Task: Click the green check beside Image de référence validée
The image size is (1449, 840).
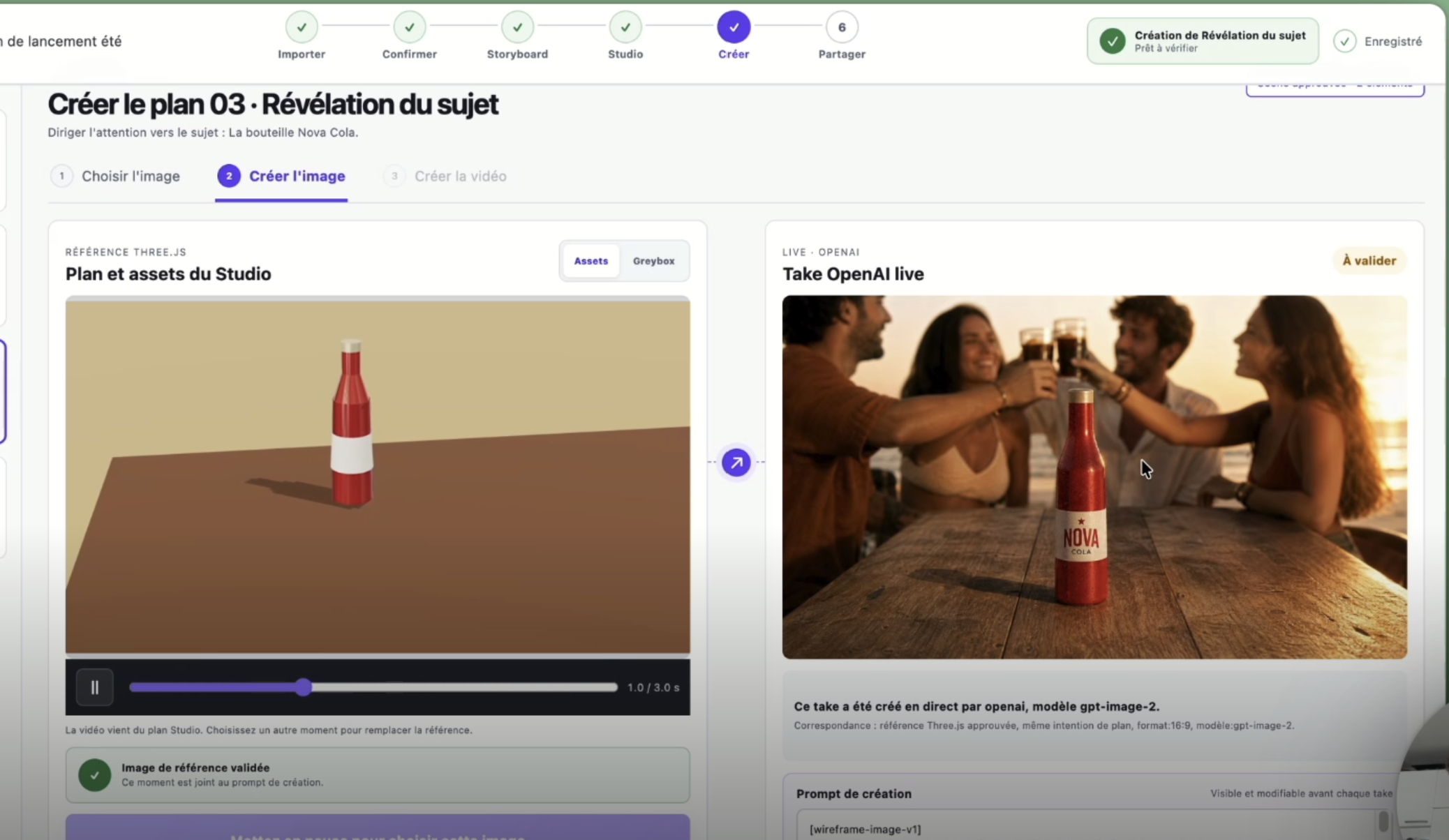Action: click(x=94, y=775)
